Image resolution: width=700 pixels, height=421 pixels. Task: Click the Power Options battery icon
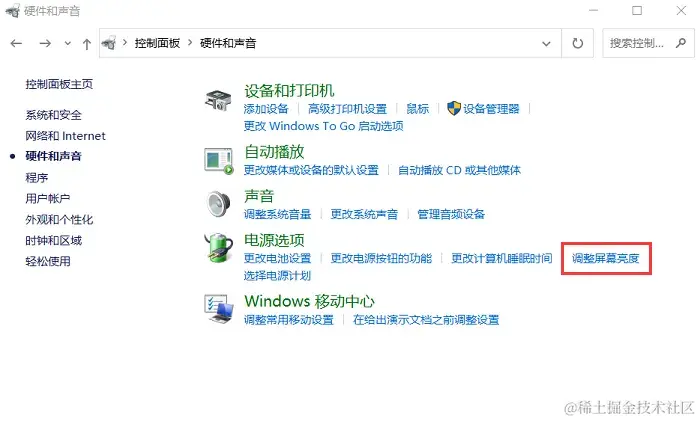219,248
